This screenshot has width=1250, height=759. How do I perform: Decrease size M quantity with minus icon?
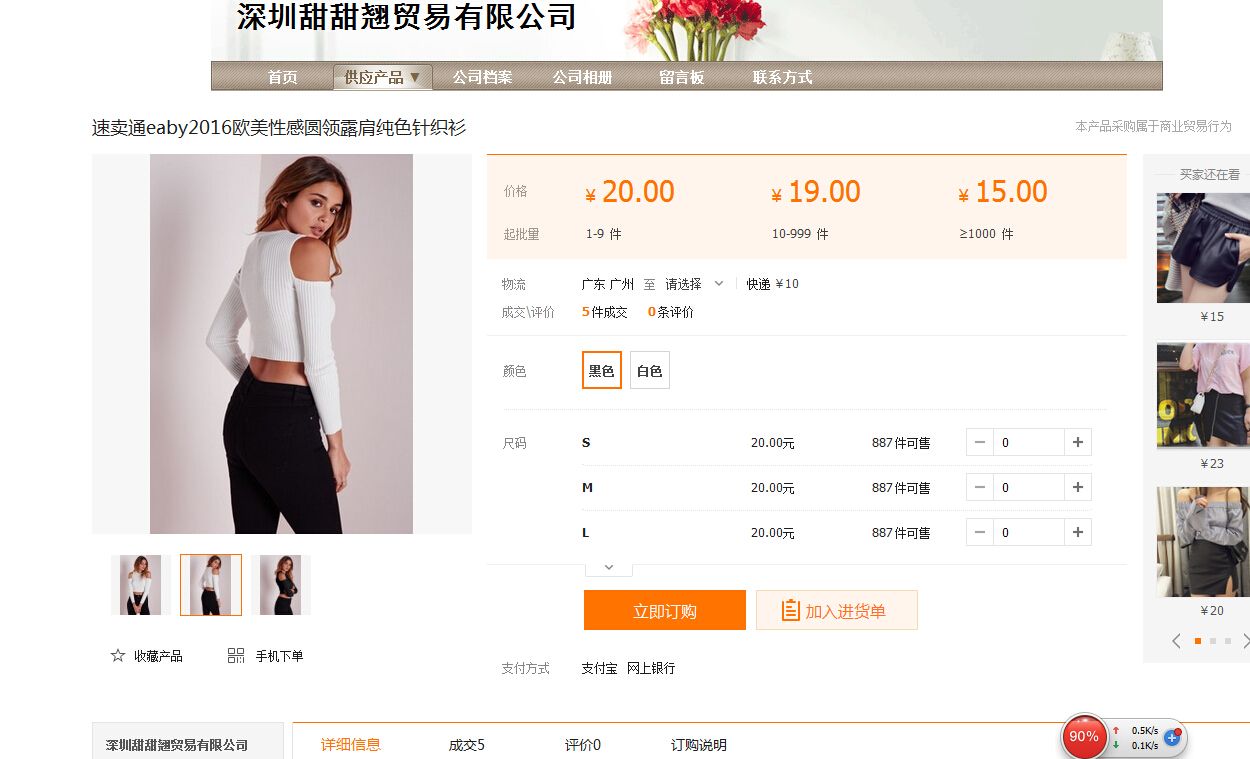coord(980,487)
